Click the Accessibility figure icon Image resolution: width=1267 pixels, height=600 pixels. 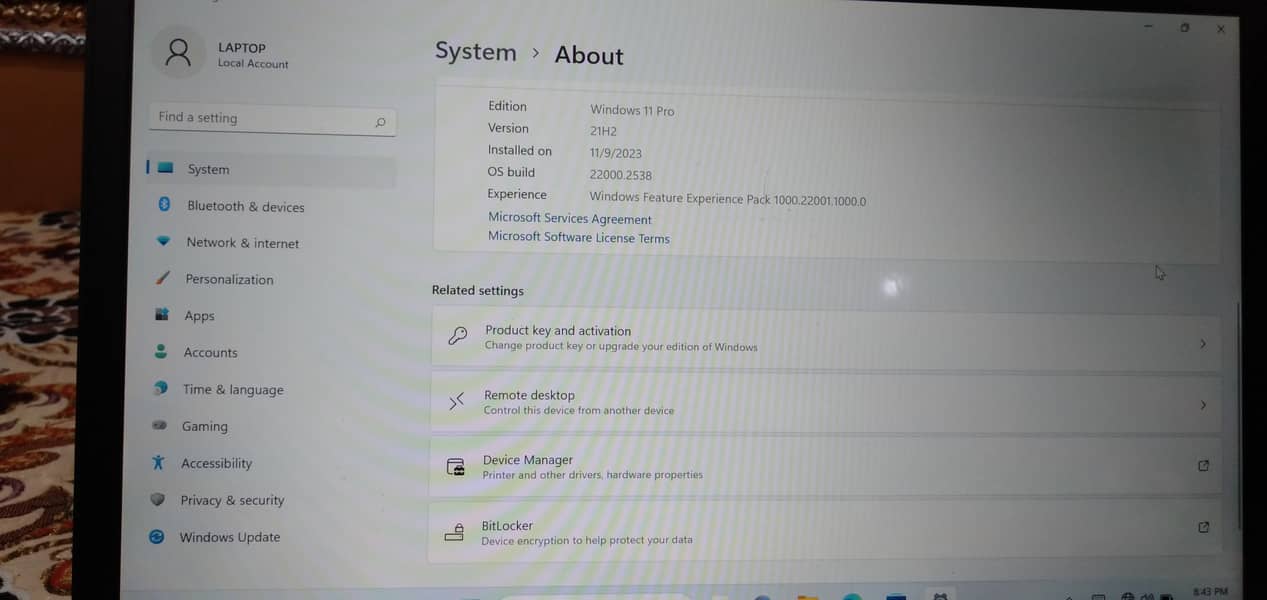(158, 463)
